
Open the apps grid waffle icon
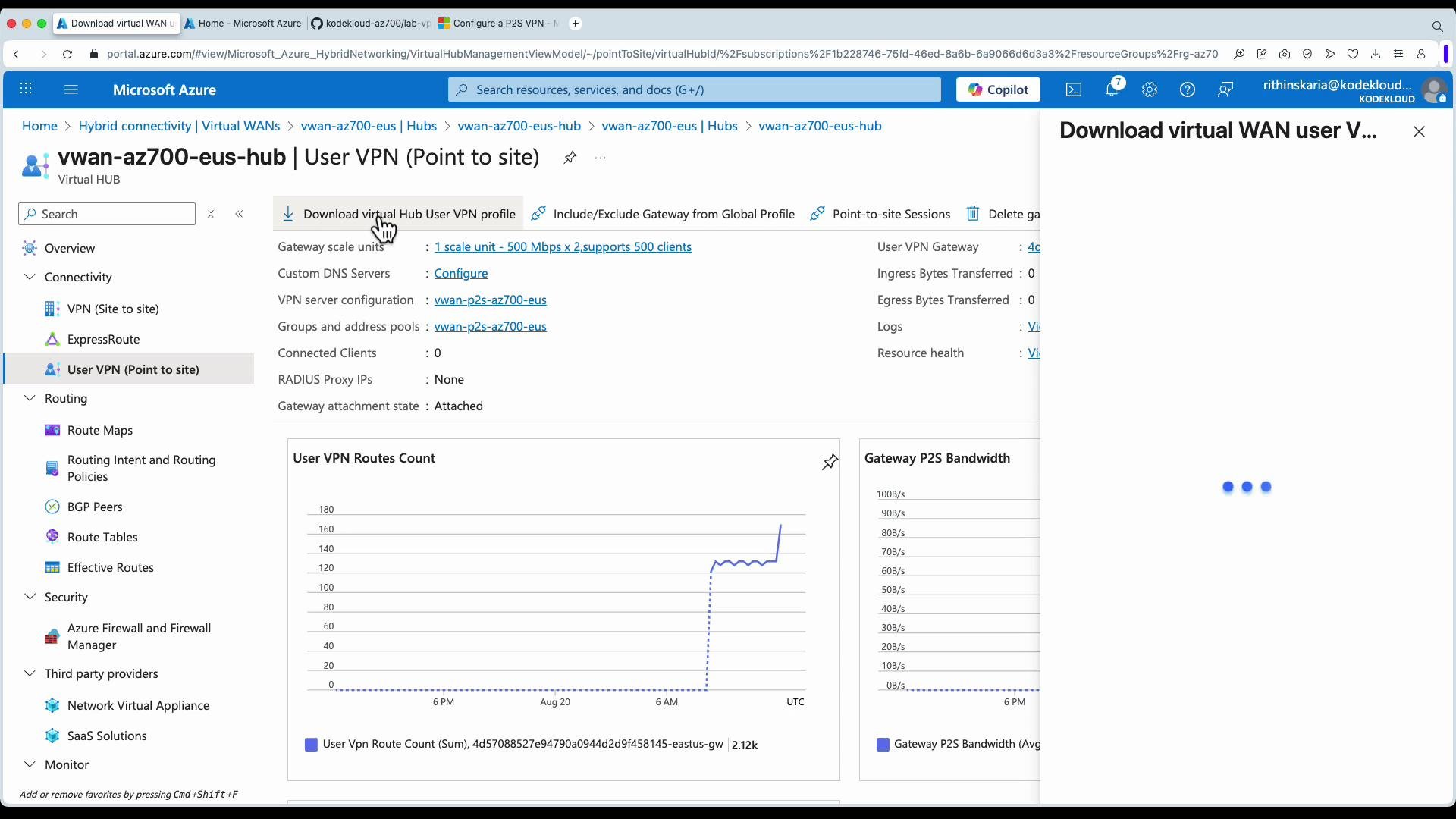pos(26,89)
